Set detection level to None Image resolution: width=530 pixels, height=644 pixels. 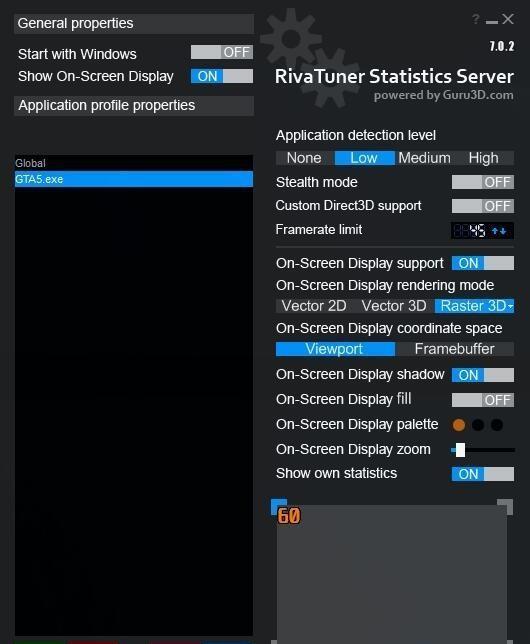(x=304, y=158)
